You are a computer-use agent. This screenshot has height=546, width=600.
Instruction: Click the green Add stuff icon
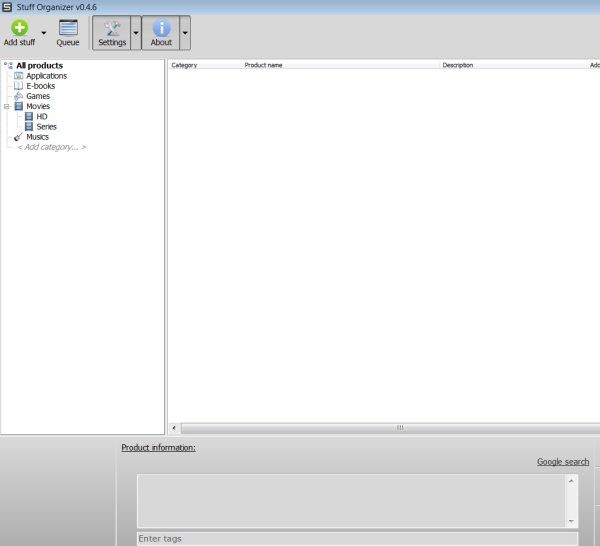(x=19, y=27)
